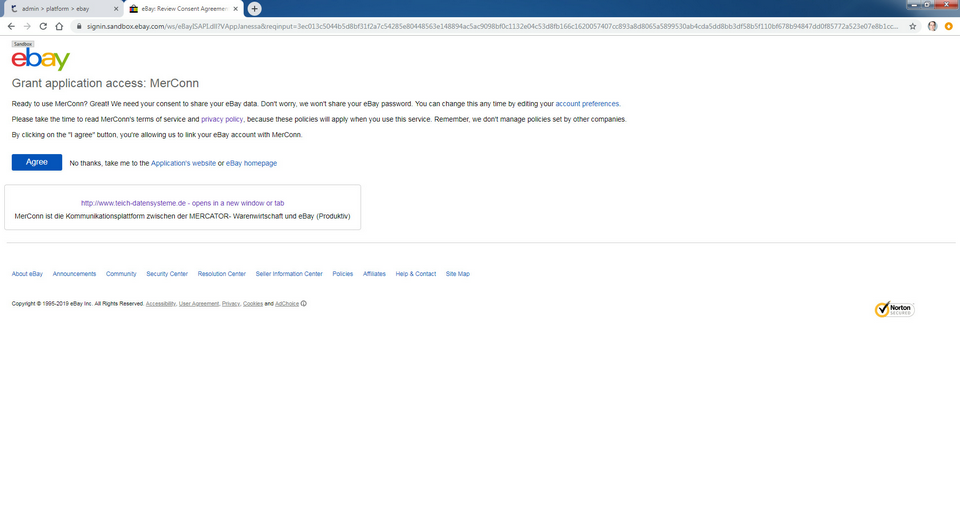Click the Grant application access: MerConn heading
Image resolution: width=960 pixels, height=520 pixels.
point(105,83)
